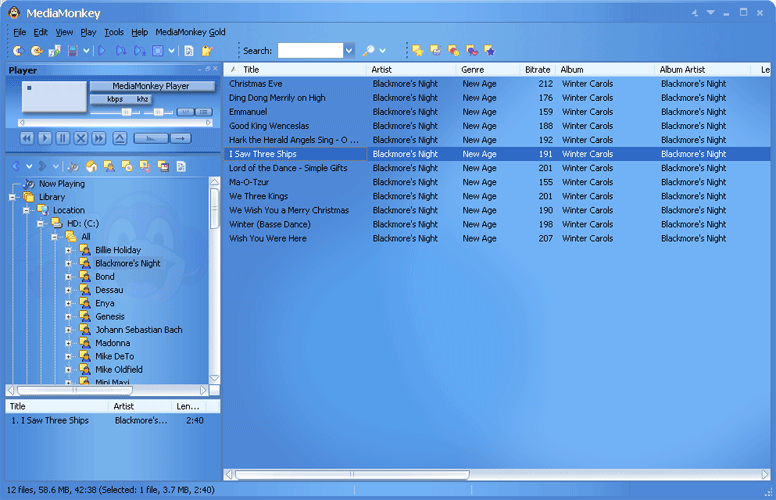Click the document properties toolbar icon
The height and width of the screenshot is (500, 776).
[189, 50]
